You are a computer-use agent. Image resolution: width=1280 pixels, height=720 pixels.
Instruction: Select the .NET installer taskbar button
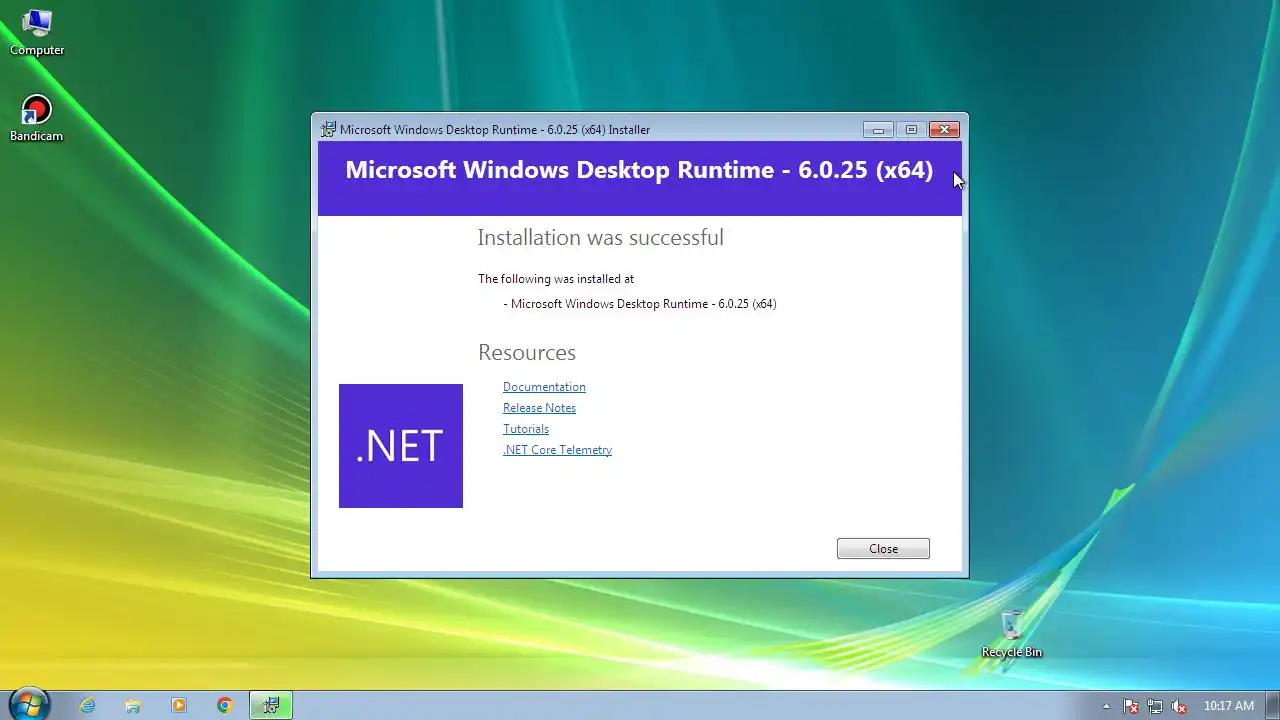click(271, 705)
